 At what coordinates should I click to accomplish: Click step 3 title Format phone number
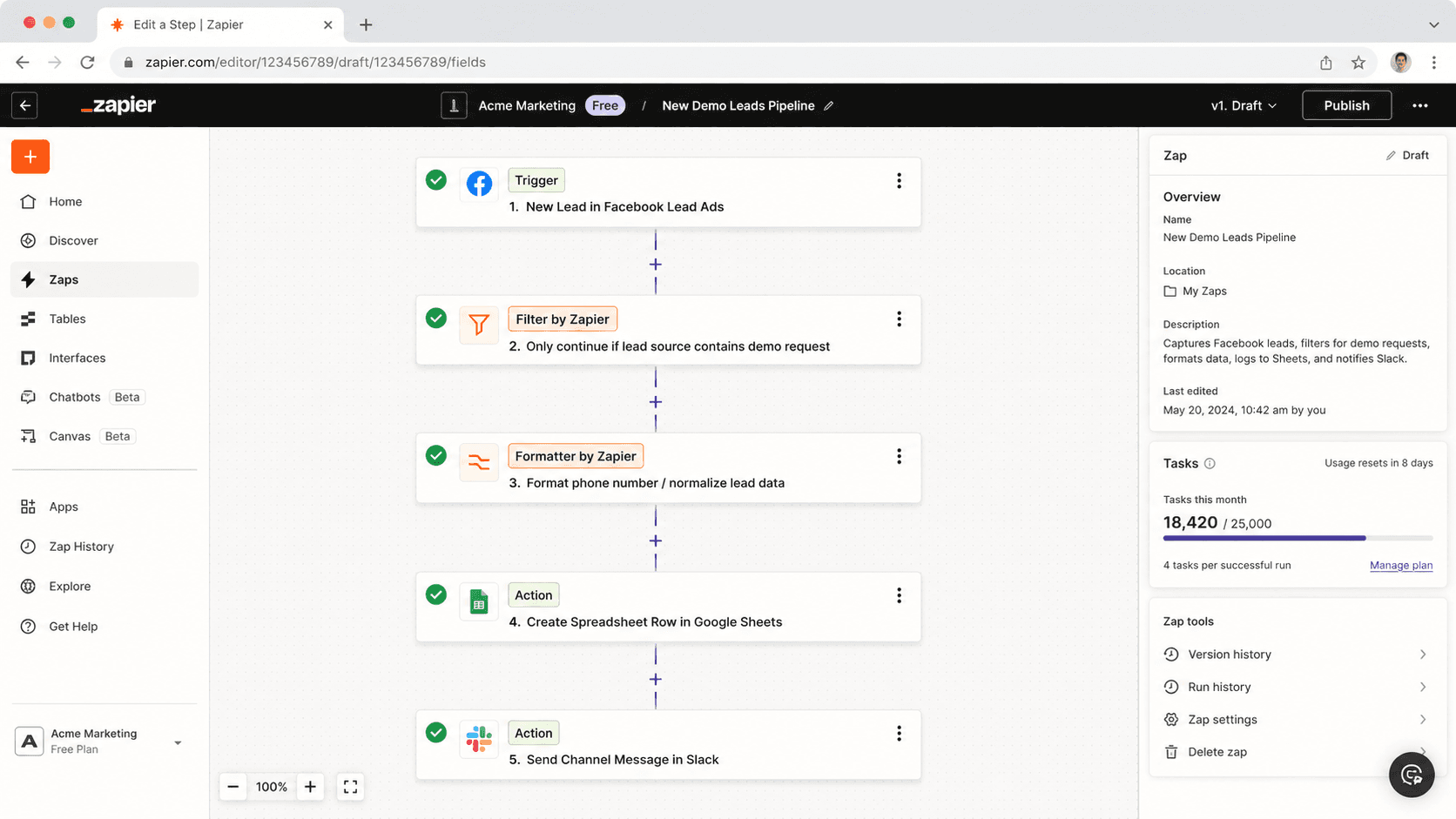(656, 483)
